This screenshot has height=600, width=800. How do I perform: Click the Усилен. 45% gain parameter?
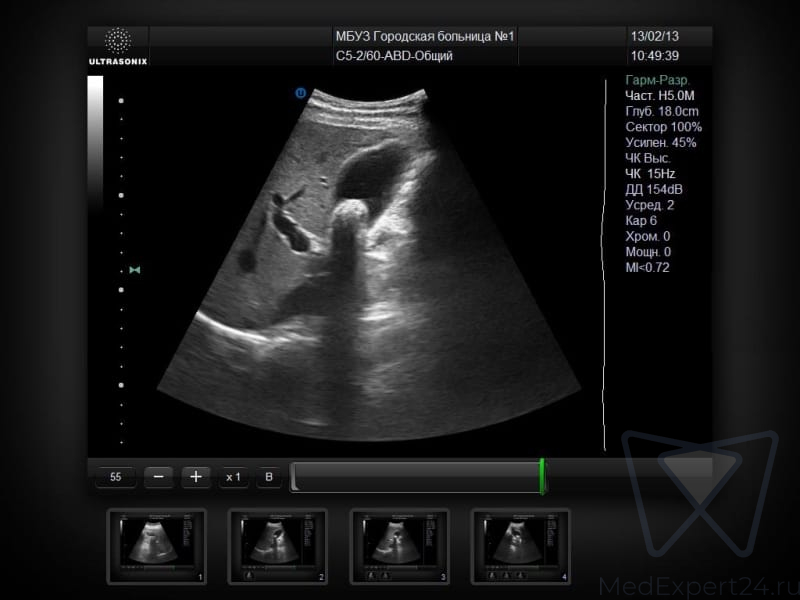pos(660,143)
